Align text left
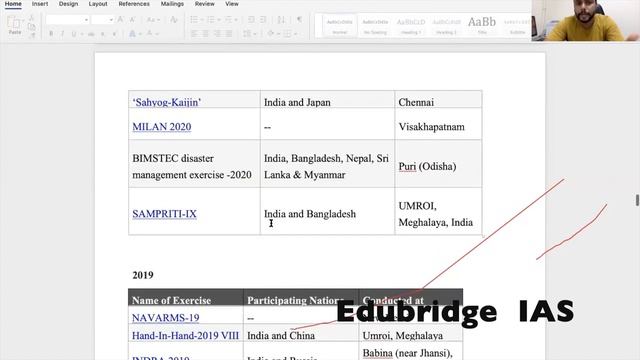Screen dimensions: 640x360 (194, 34)
